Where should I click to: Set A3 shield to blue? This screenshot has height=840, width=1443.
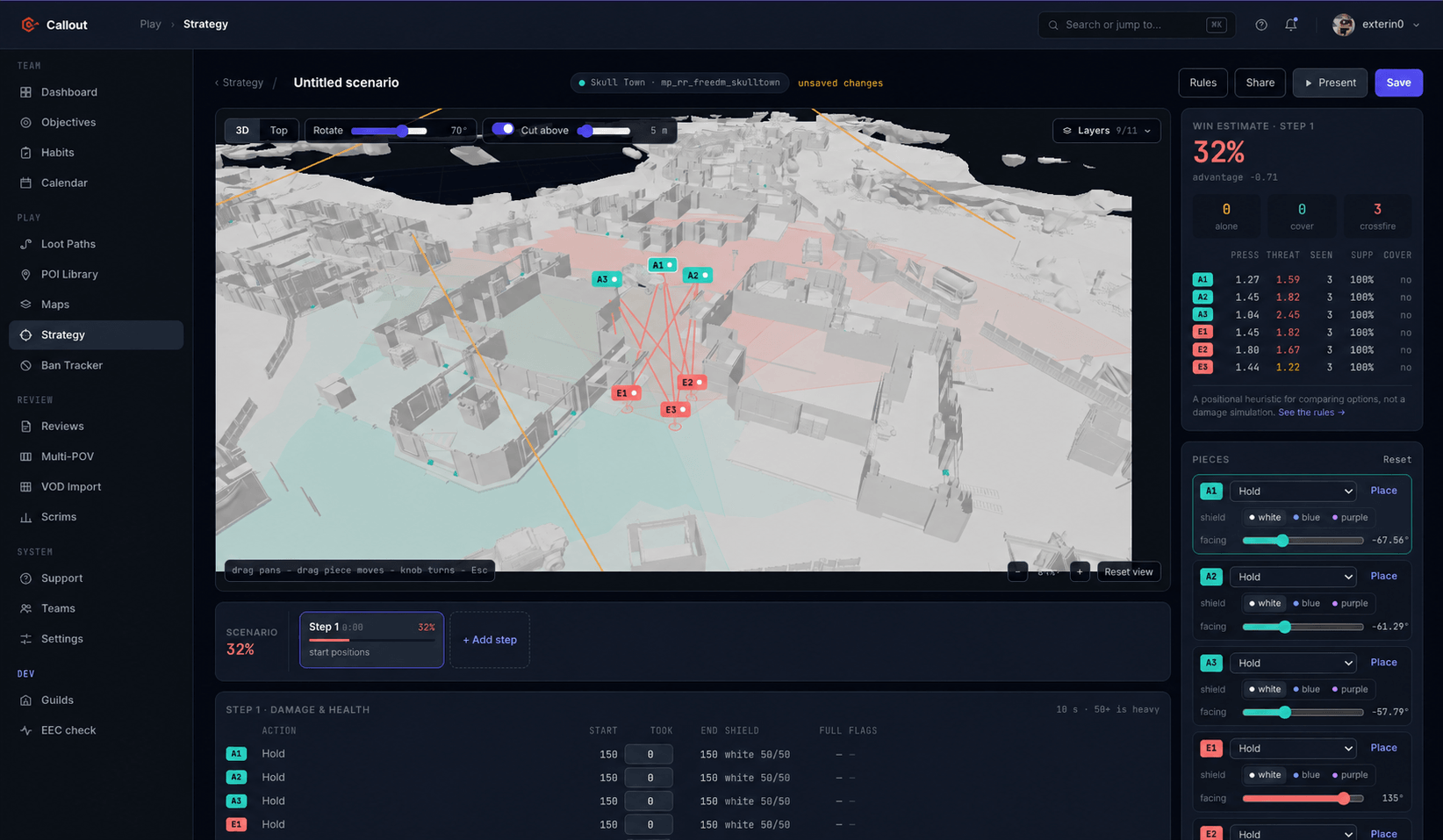(x=1306, y=689)
